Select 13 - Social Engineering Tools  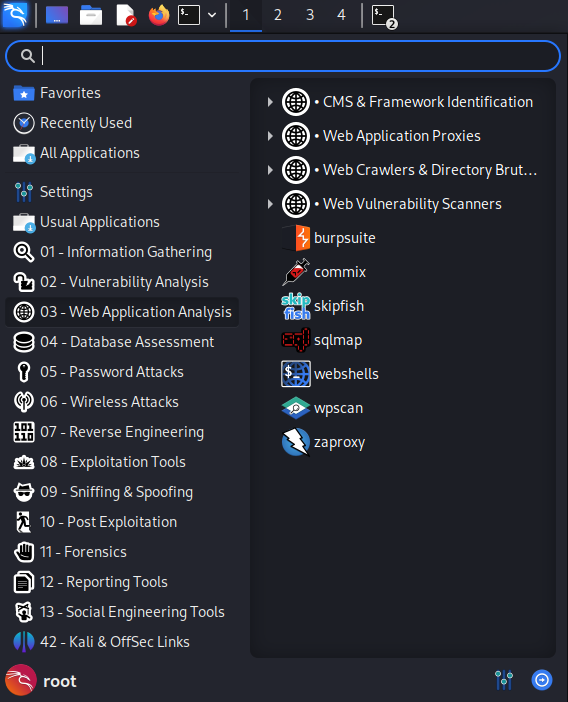point(122,612)
